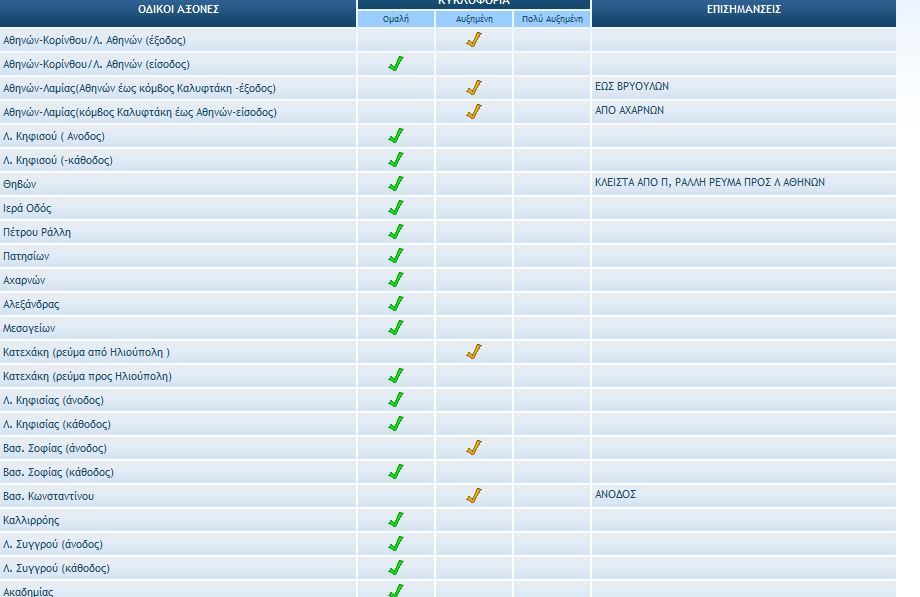The image size is (920, 597).
Task: Click the ΕΩΣ ΒΡΥΟΥΛΩΝ remark text
Action: 631,87
